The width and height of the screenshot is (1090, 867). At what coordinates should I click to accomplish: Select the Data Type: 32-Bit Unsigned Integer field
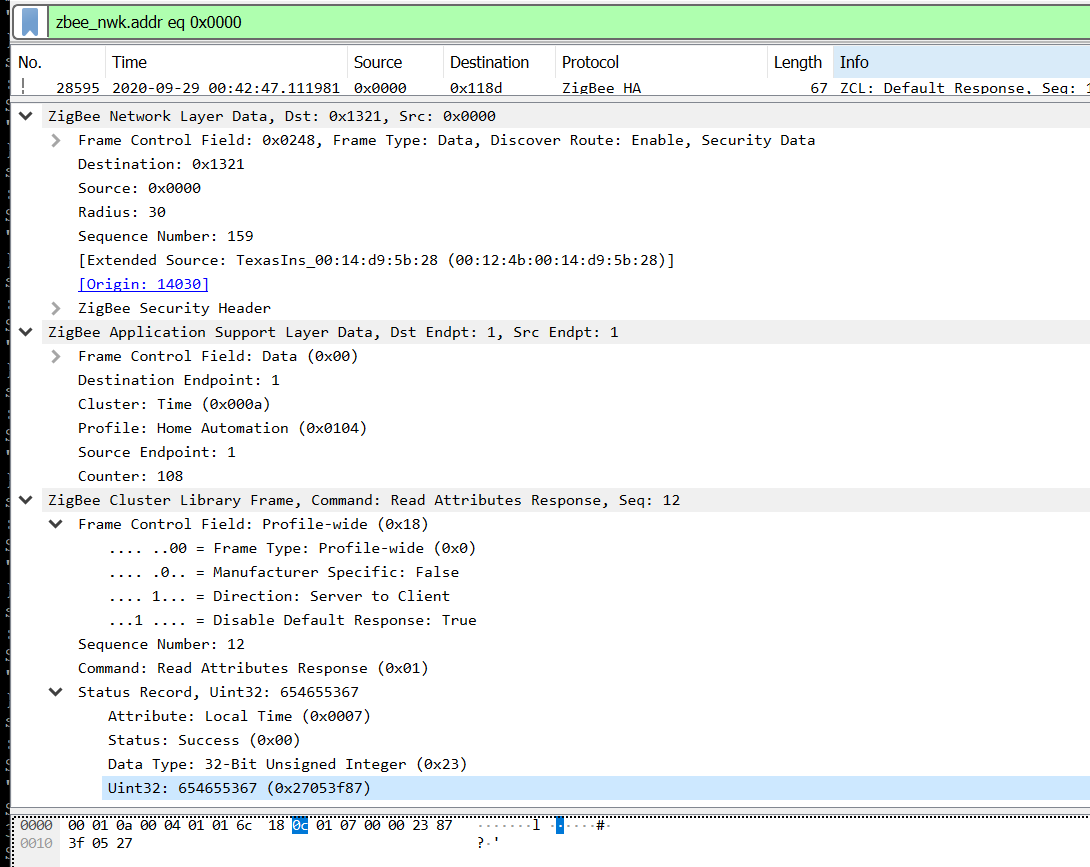click(x=288, y=764)
